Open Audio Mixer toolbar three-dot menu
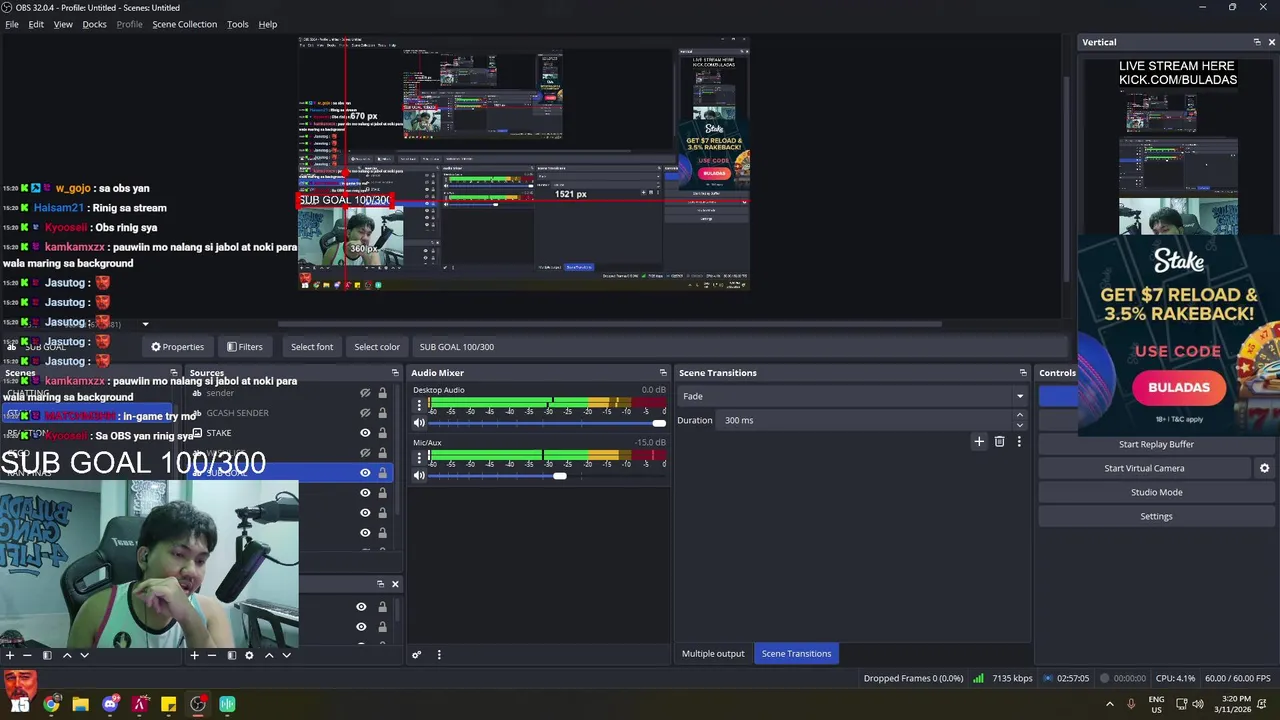Viewport: 1280px width, 720px height. pyautogui.click(x=438, y=655)
